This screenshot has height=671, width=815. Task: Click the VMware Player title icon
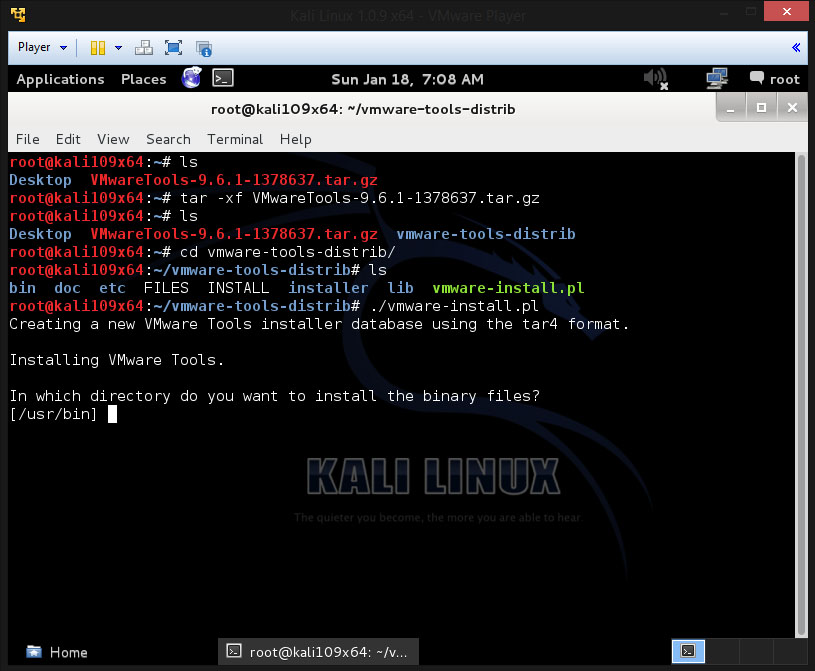(x=18, y=15)
